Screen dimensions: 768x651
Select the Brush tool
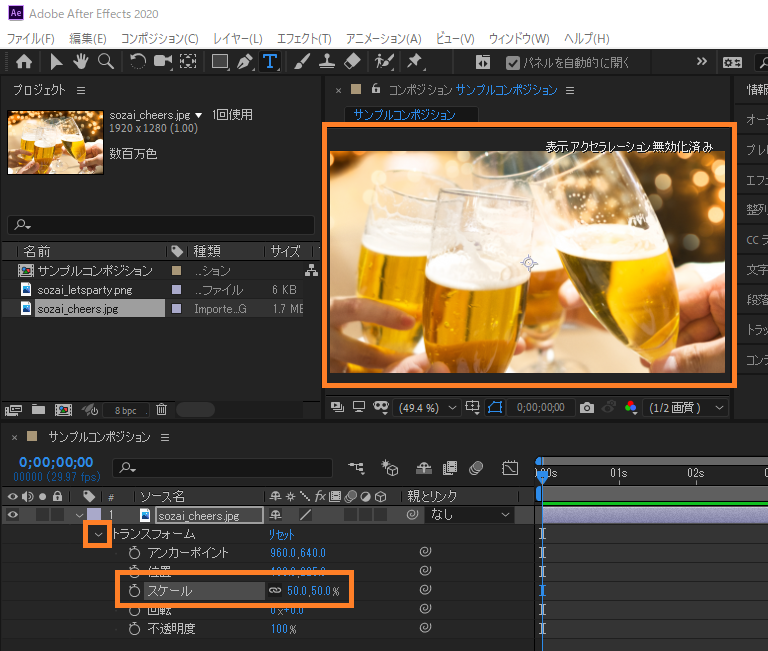pyautogui.click(x=302, y=62)
